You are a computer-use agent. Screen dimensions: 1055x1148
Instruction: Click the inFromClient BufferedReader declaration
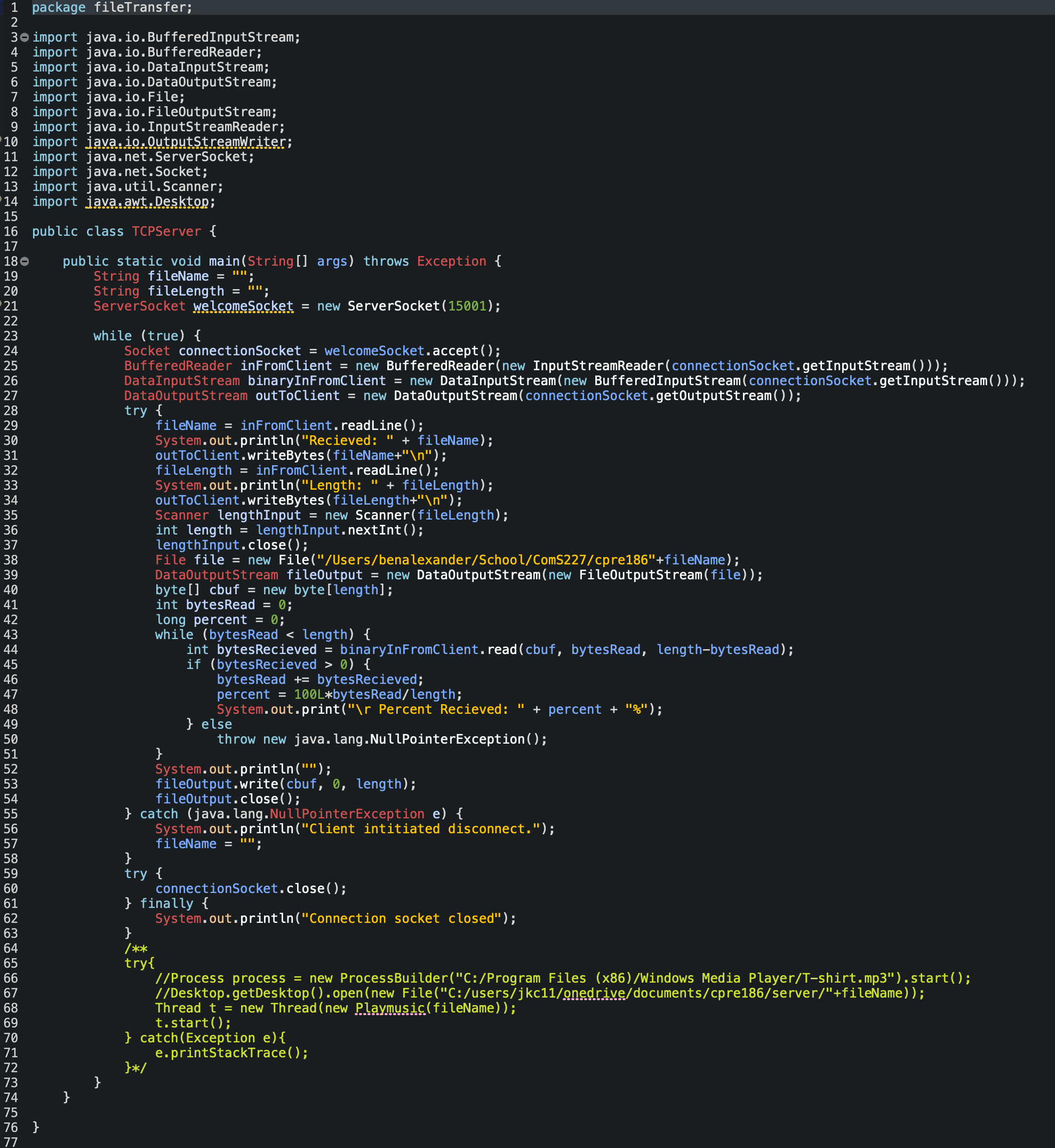pyautogui.click(x=536, y=366)
